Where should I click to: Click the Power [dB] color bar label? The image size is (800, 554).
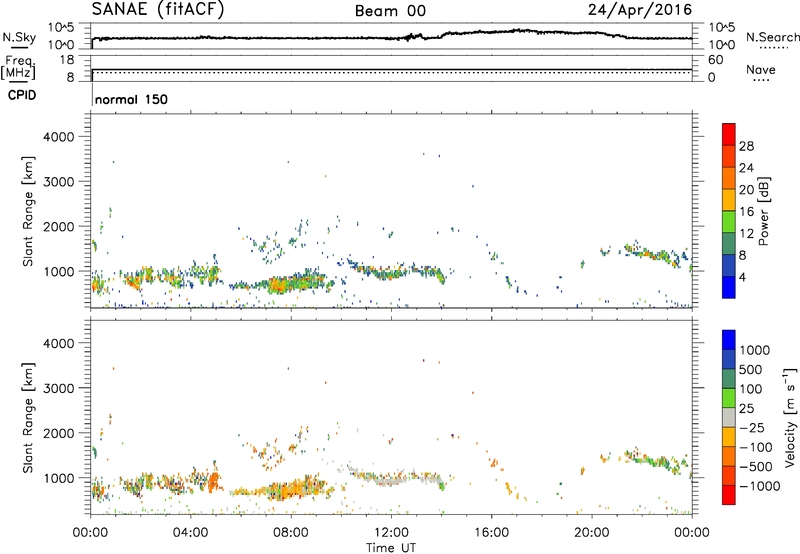point(763,211)
